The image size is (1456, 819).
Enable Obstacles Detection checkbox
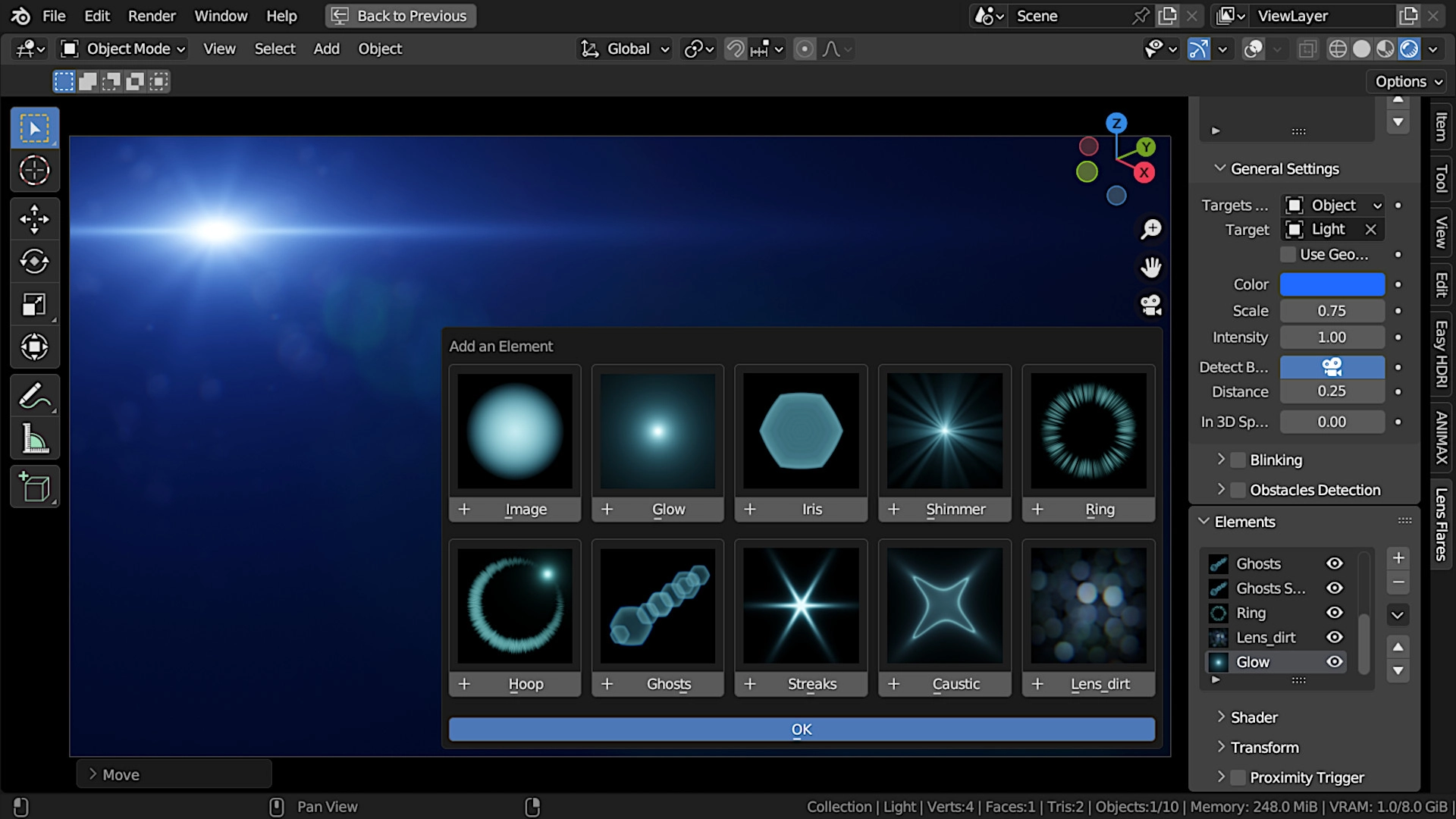tap(1238, 491)
